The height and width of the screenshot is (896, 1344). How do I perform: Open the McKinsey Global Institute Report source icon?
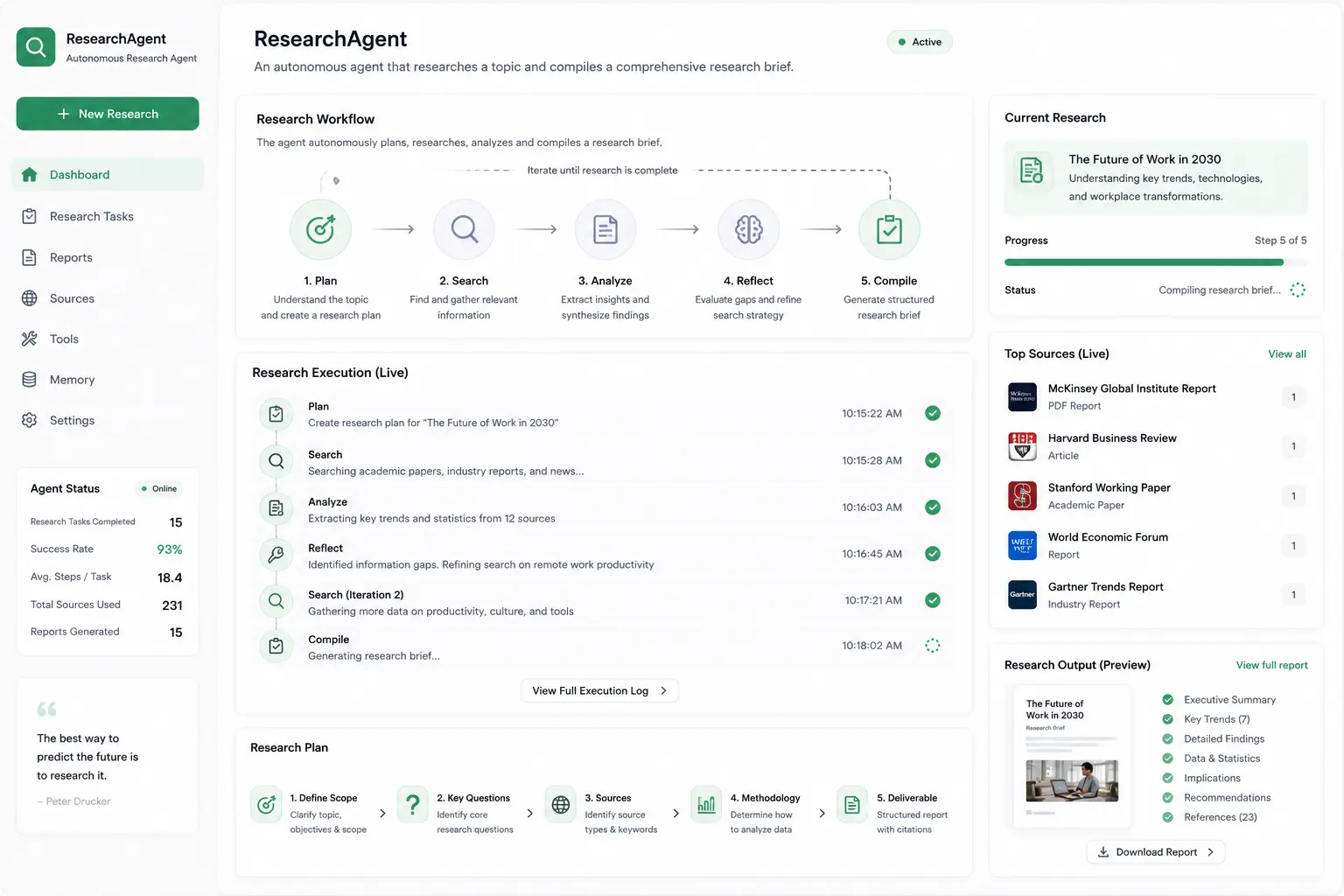[1022, 397]
